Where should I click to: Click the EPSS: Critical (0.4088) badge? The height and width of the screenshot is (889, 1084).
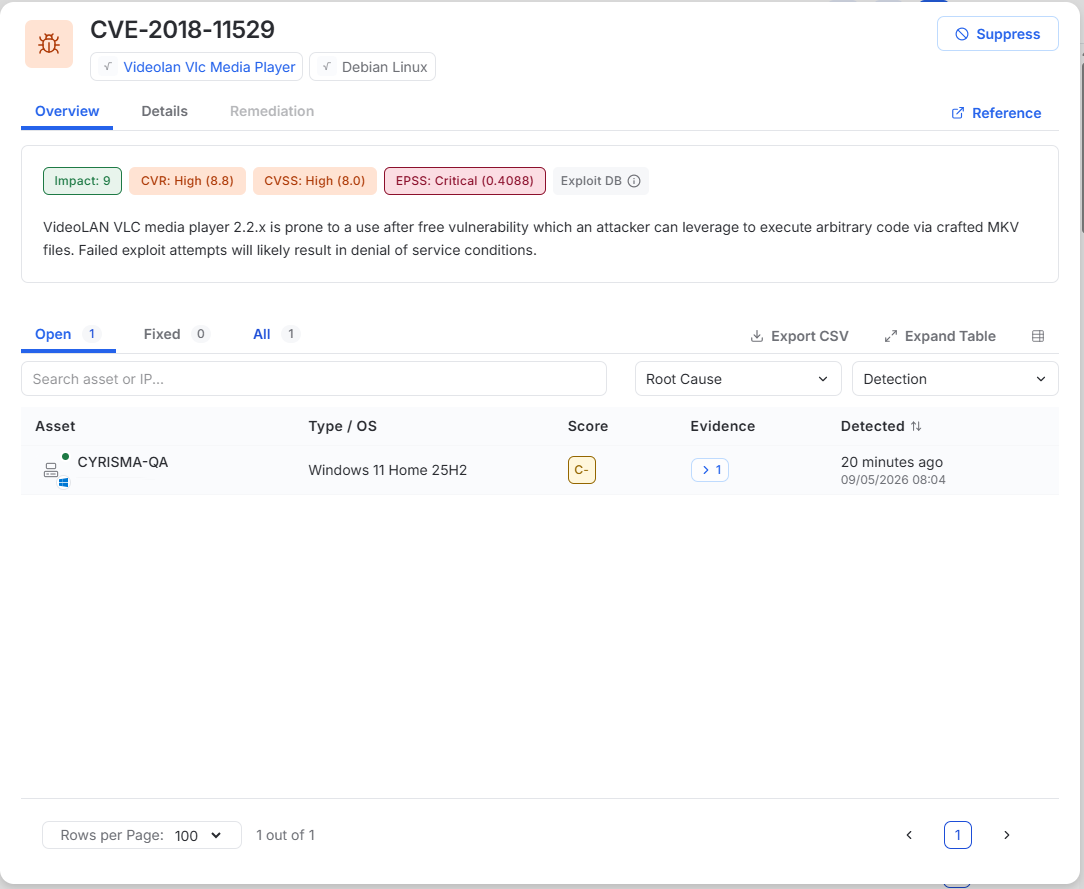point(465,181)
